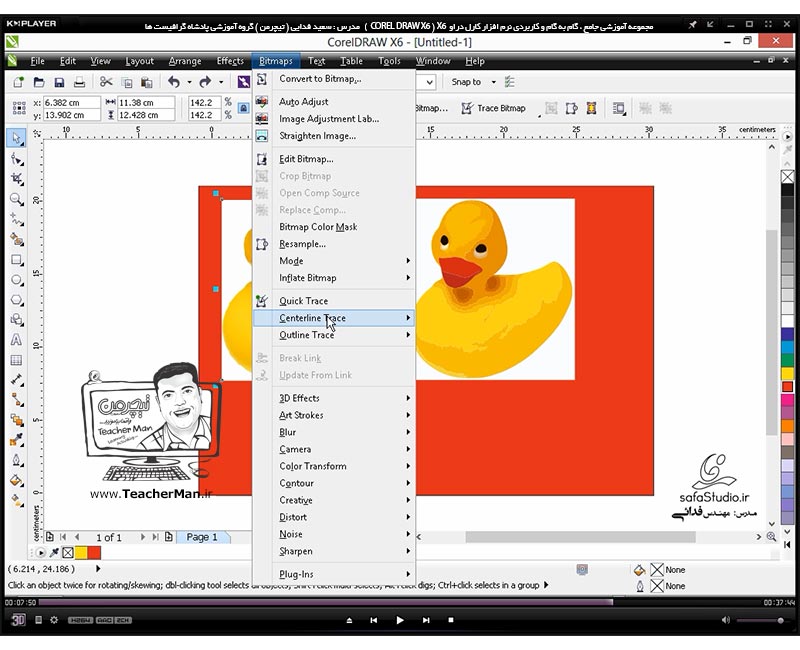800x650 pixels.
Task: Click the Resample icon in property bar
Action: 571,108
